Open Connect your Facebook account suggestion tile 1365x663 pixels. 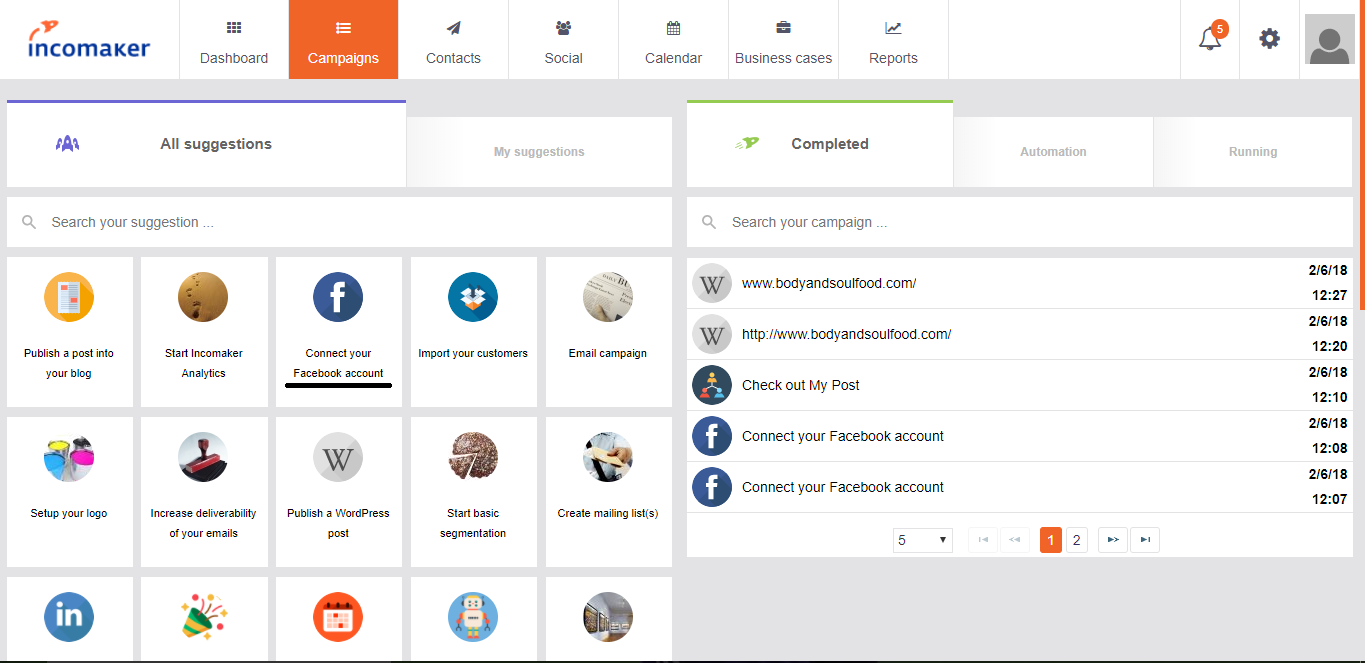click(338, 332)
